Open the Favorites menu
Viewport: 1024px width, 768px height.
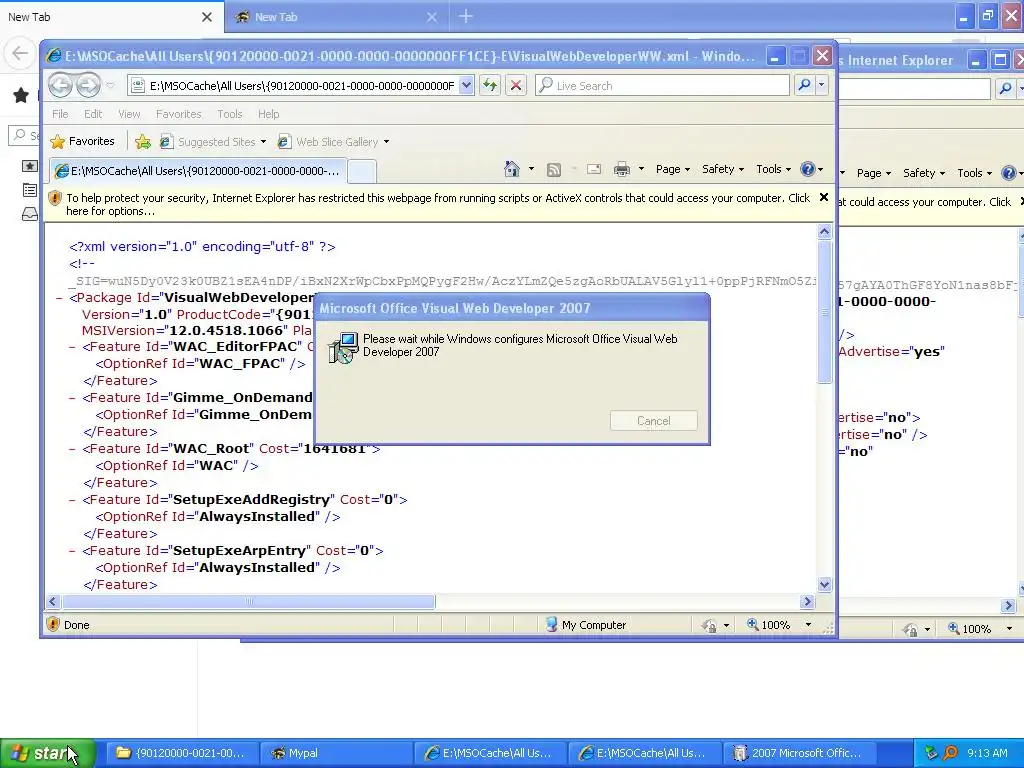[x=178, y=114]
